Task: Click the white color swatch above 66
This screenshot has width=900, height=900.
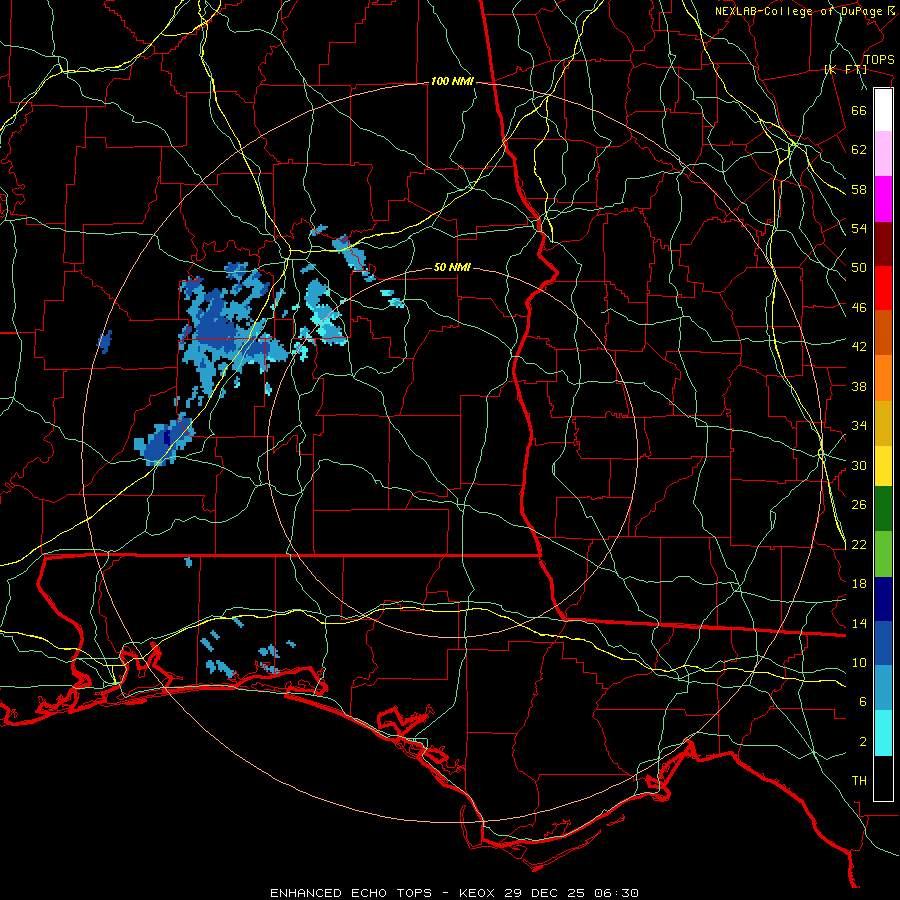Action: [883, 110]
